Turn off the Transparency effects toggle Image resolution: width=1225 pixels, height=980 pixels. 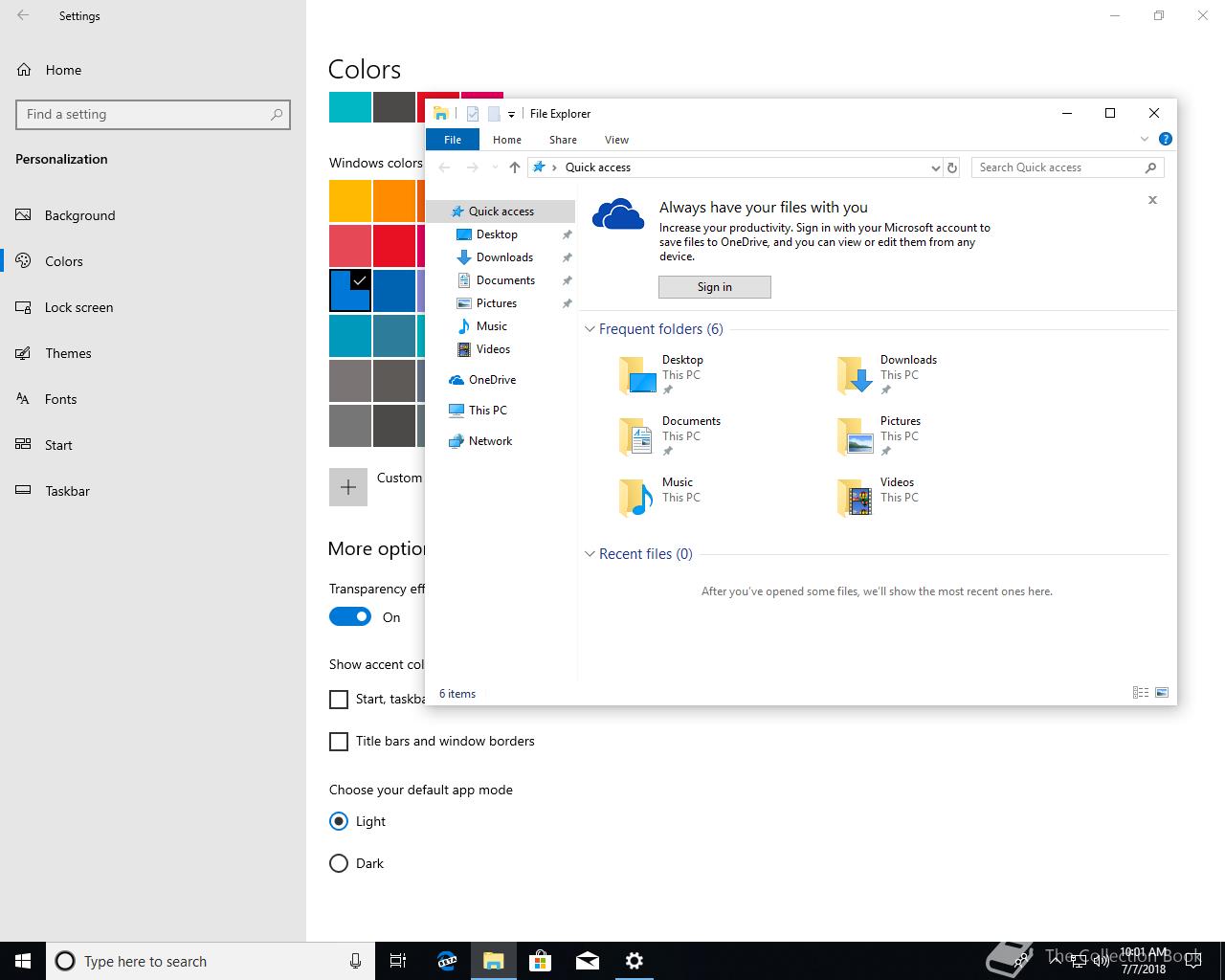pyautogui.click(x=350, y=617)
